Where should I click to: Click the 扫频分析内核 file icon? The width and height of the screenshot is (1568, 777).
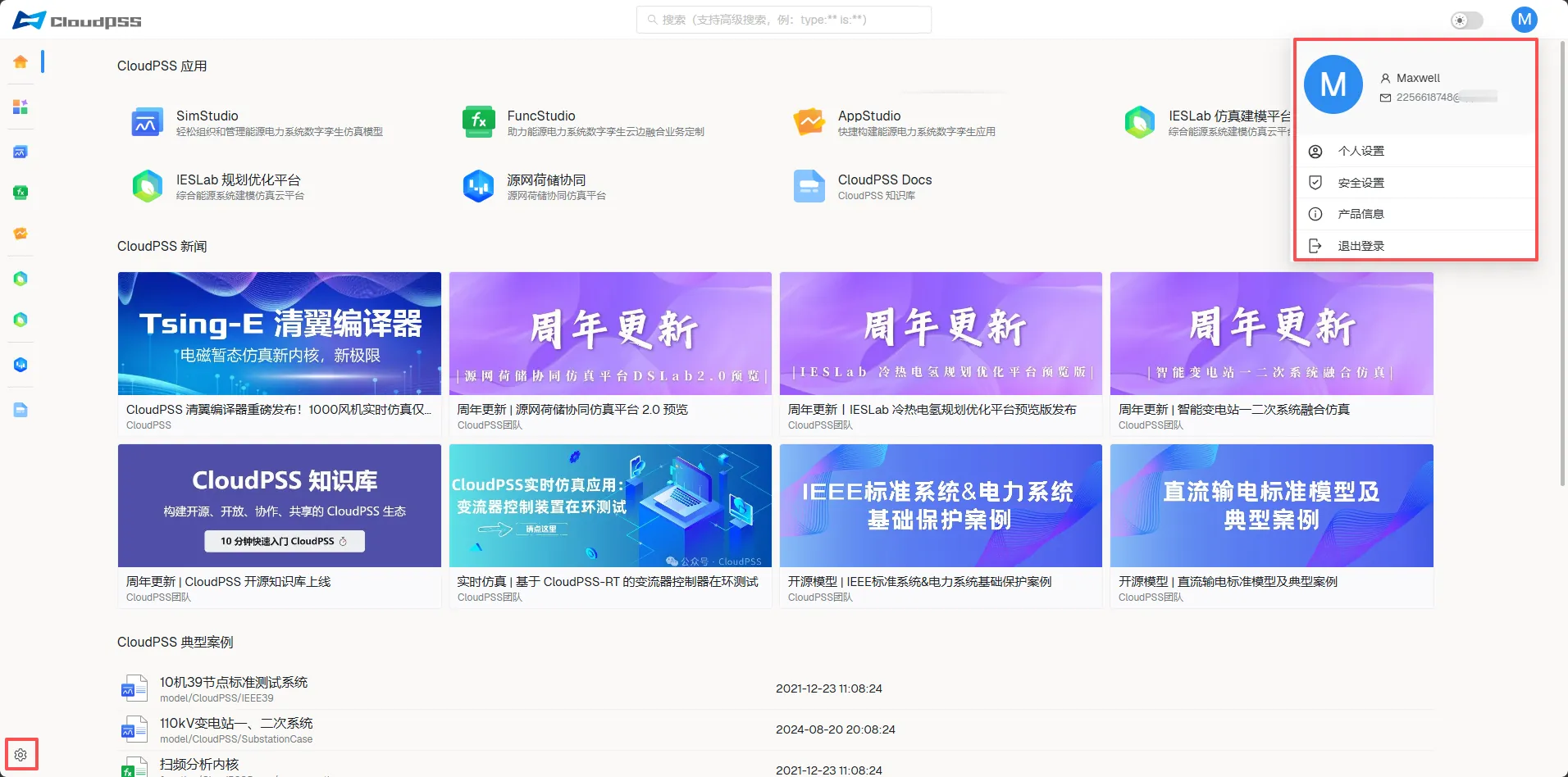tap(134, 767)
